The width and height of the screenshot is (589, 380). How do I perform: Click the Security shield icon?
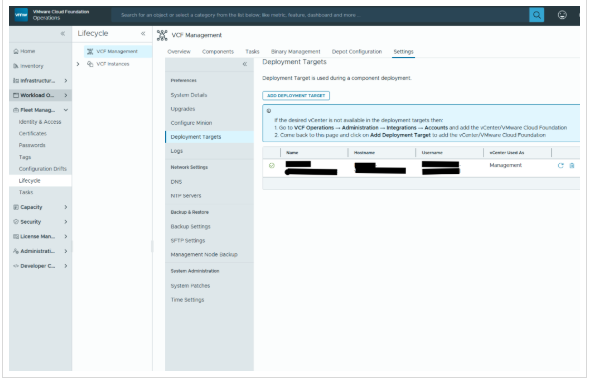click(16, 222)
